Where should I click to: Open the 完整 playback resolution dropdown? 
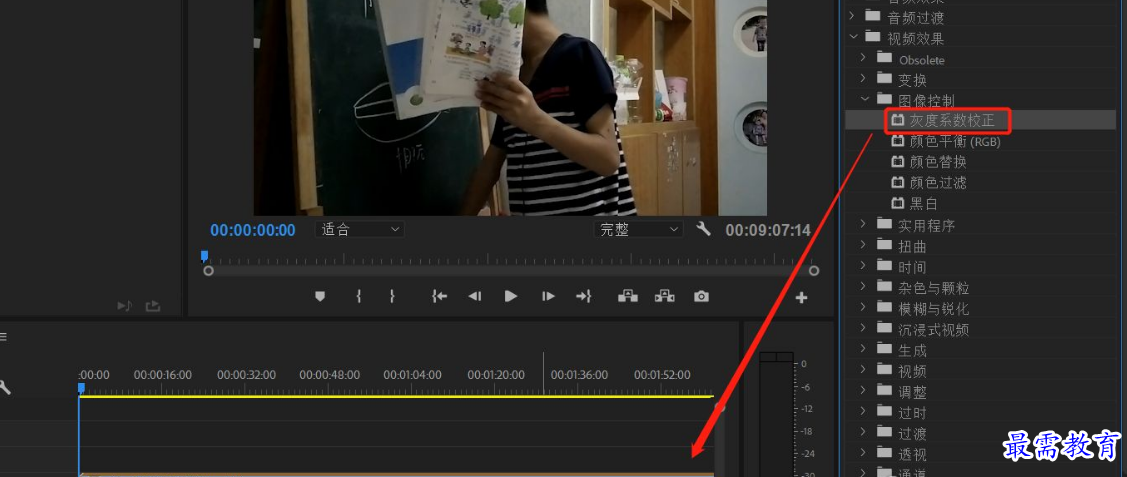(x=638, y=230)
